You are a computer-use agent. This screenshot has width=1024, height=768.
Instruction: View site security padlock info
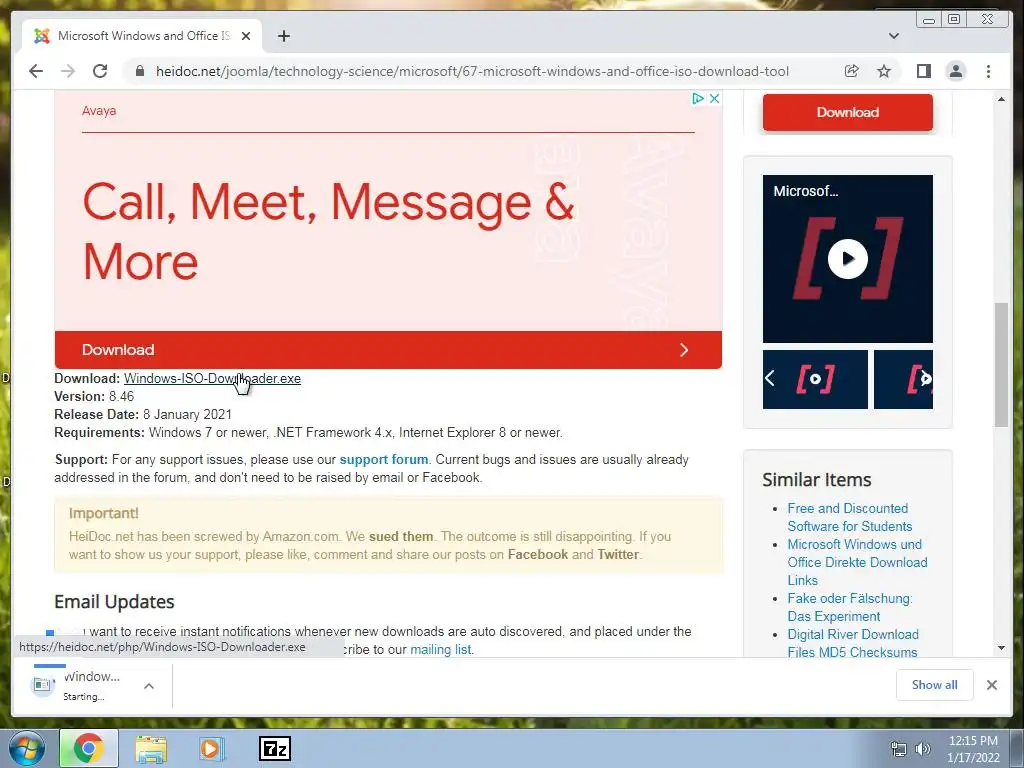140,71
